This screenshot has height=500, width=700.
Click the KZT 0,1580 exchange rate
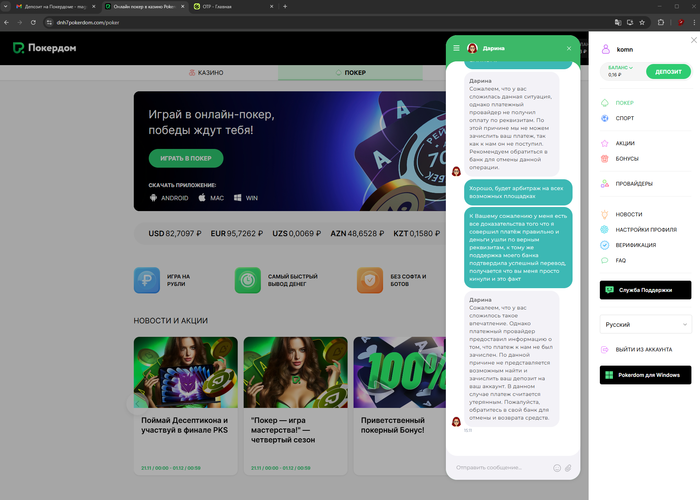416,233
